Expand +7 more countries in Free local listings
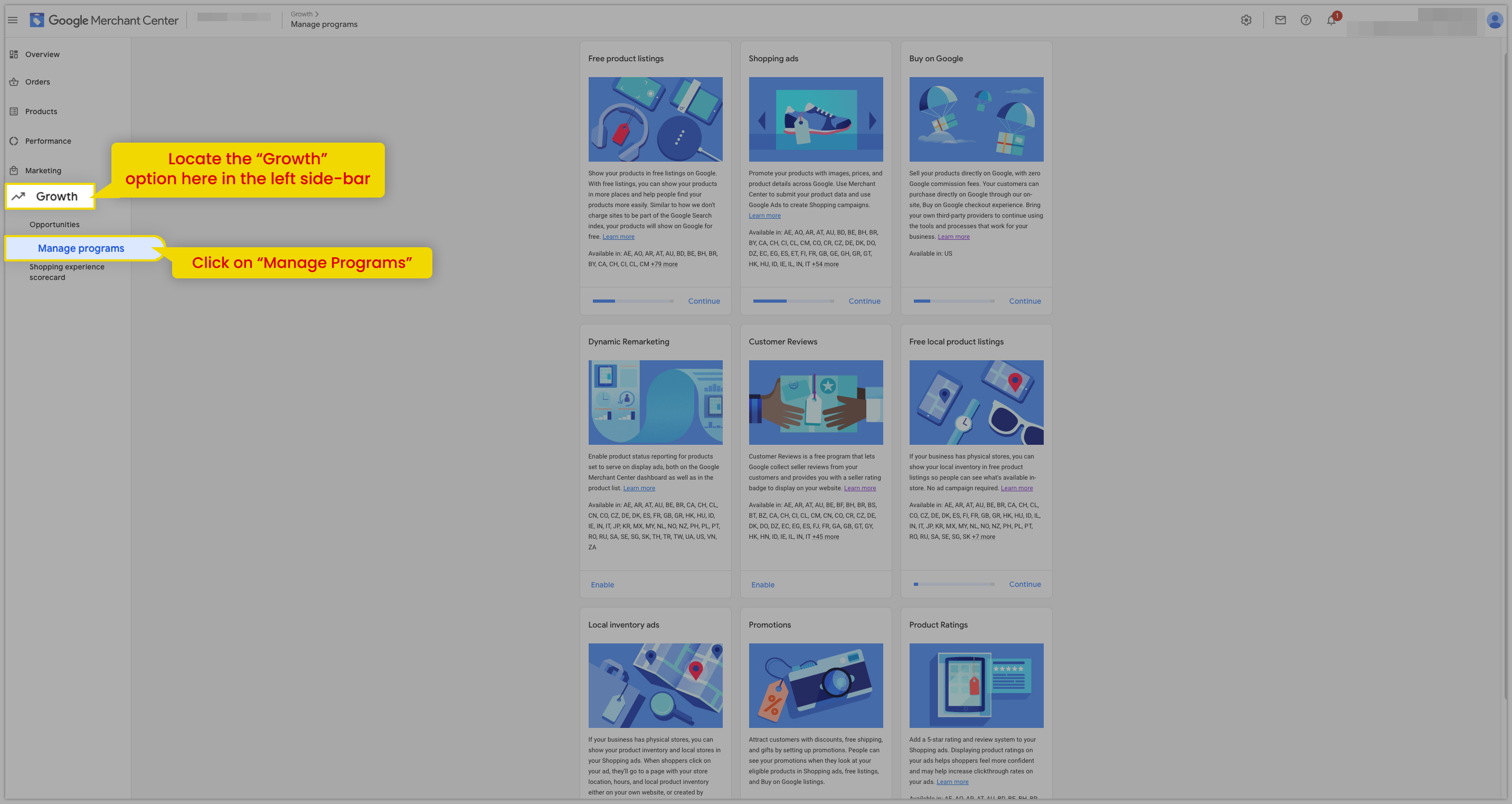Image resolution: width=1512 pixels, height=804 pixels. [x=983, y=536]
